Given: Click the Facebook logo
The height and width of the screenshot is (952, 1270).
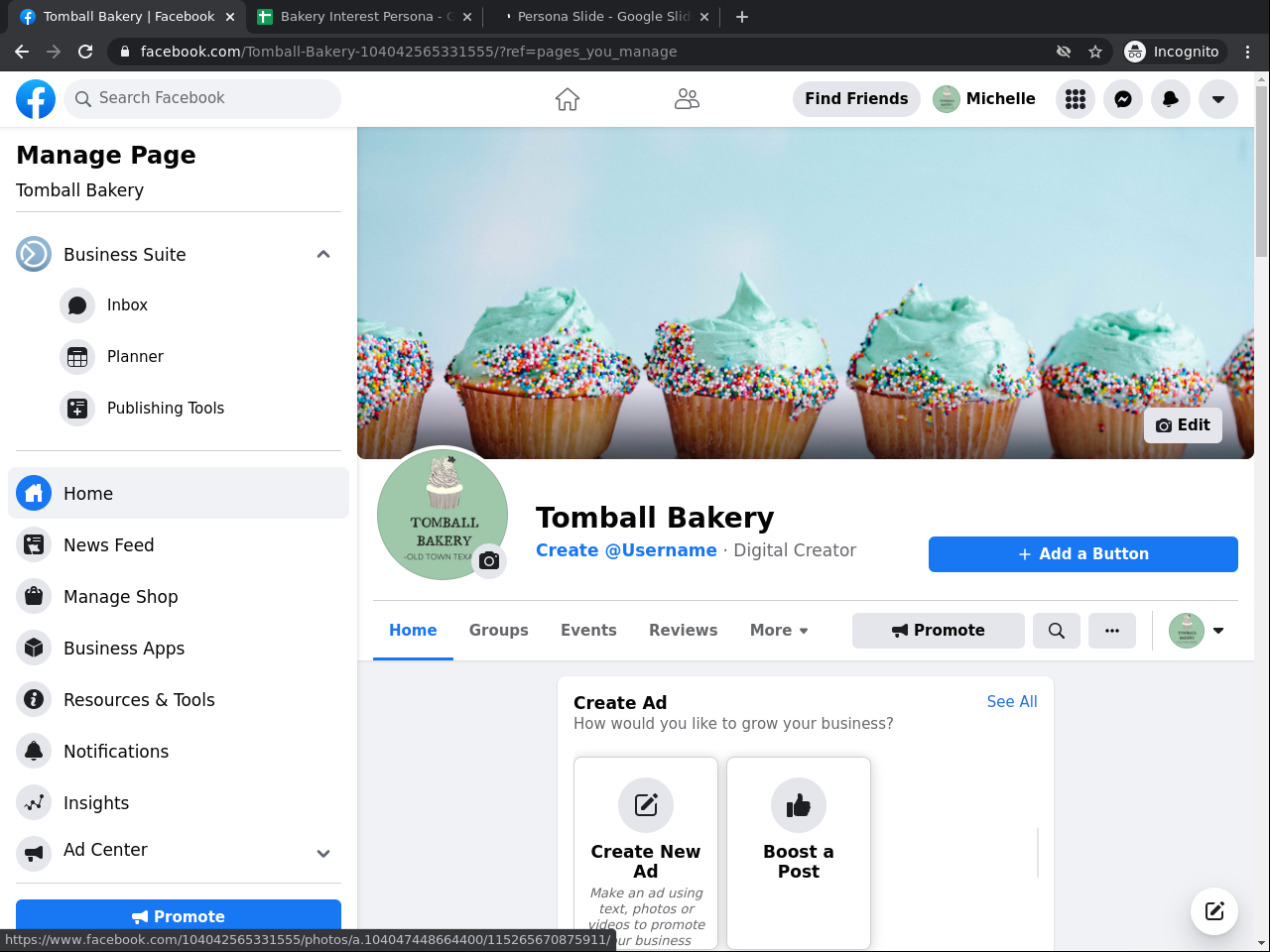Looking at the screenshot, I should pyautogui.click(x=36, y=99).
